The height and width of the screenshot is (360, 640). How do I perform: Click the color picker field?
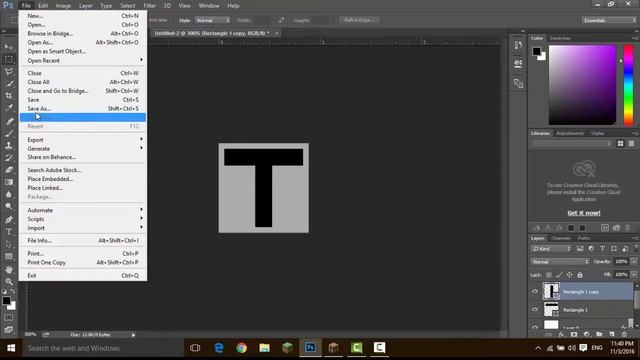(x=582, y=85)
